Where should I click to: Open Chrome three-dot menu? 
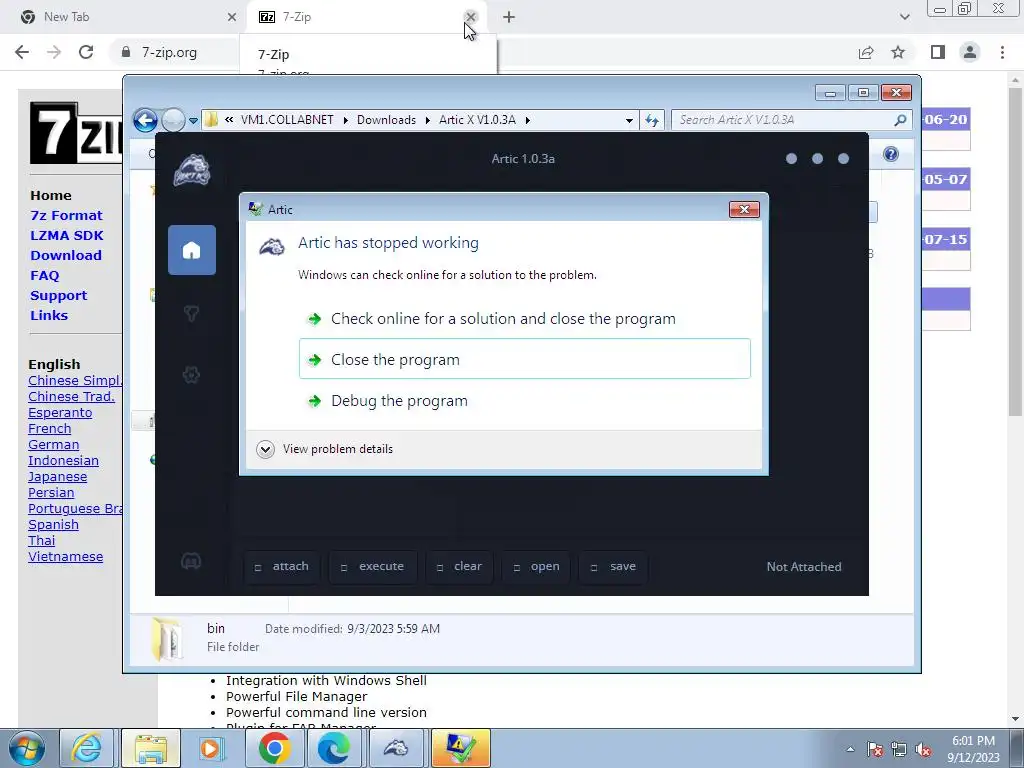[1002, 52]
